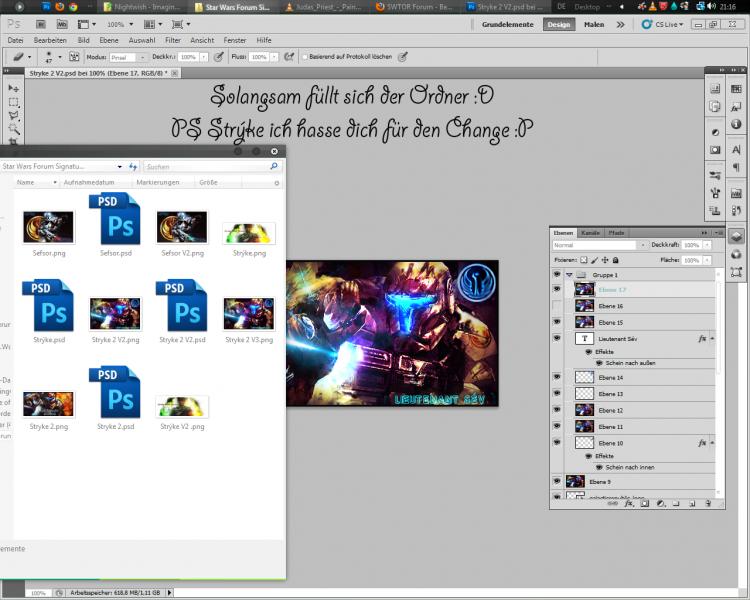Collapse the Gruppe 1 layer group
The width and height of the screenshot is (750, 600).
pos(569,274)
